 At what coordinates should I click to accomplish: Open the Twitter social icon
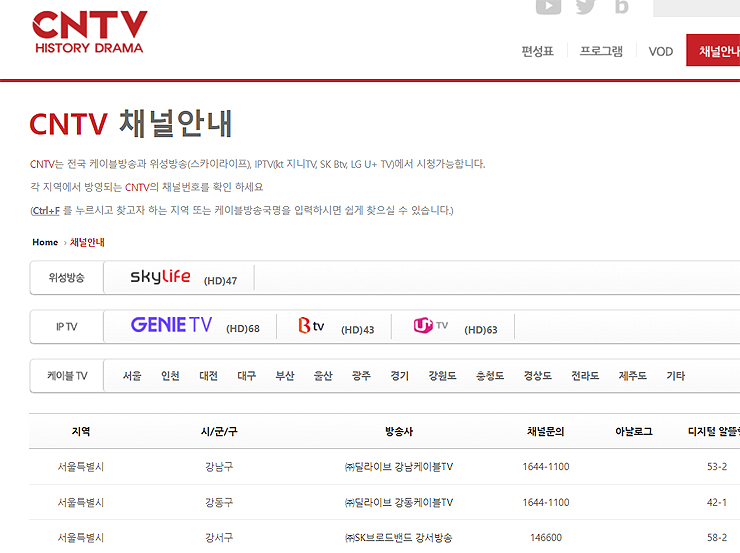point(586,6)
